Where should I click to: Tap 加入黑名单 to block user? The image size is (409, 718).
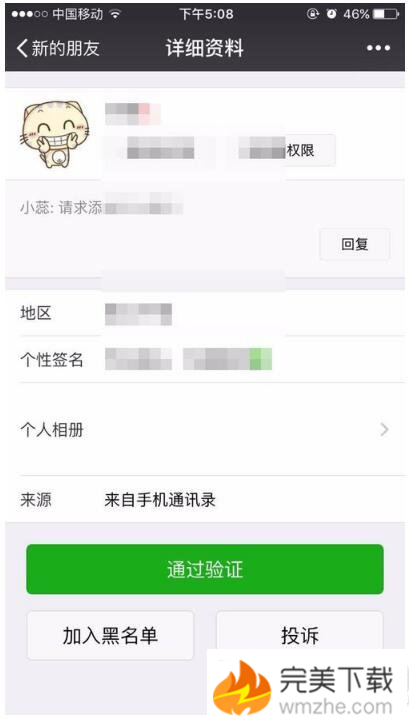[x=110, y=635]
